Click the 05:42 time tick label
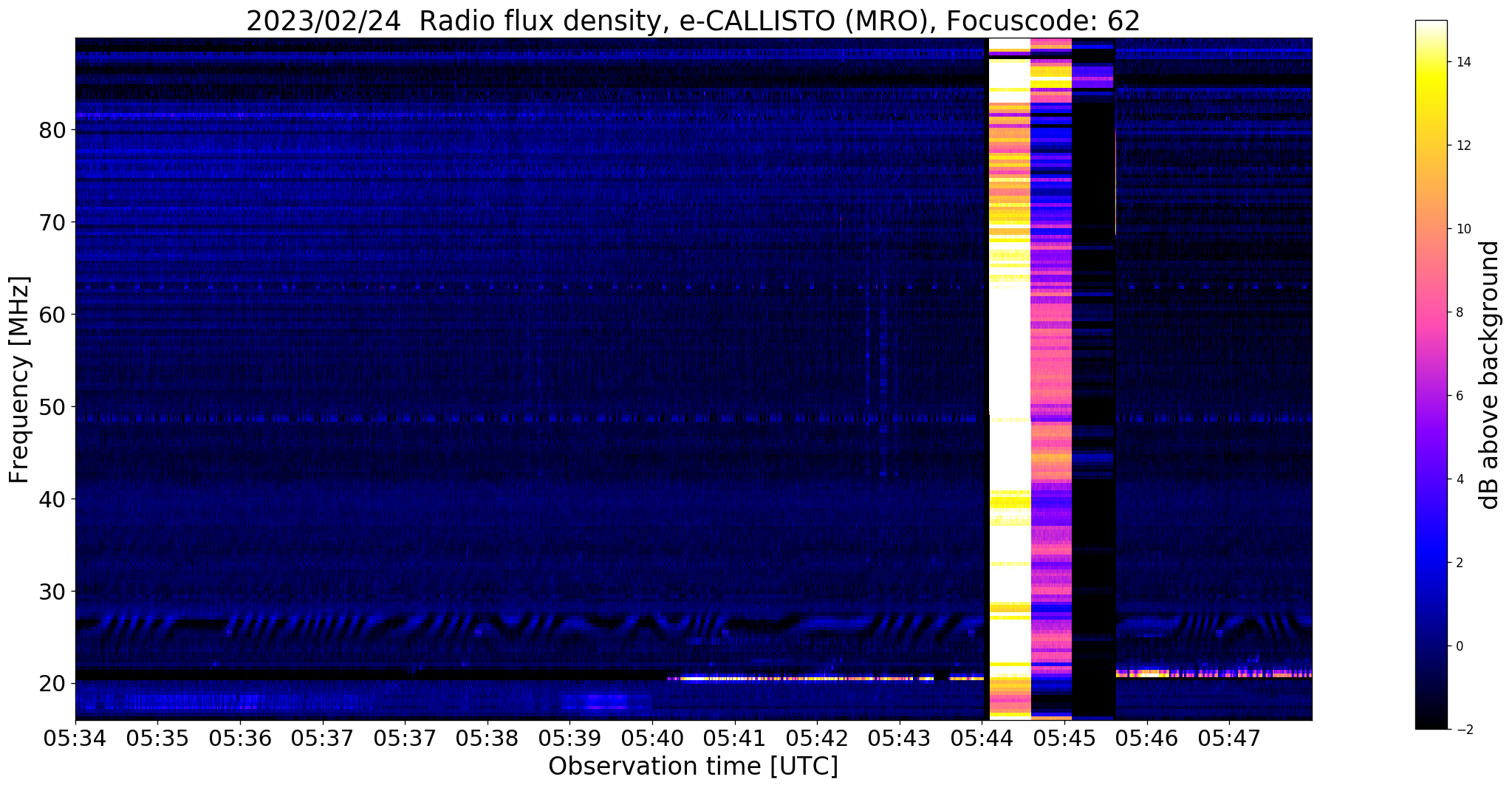Screen dimensions: 1512x788 pos(817,737)
